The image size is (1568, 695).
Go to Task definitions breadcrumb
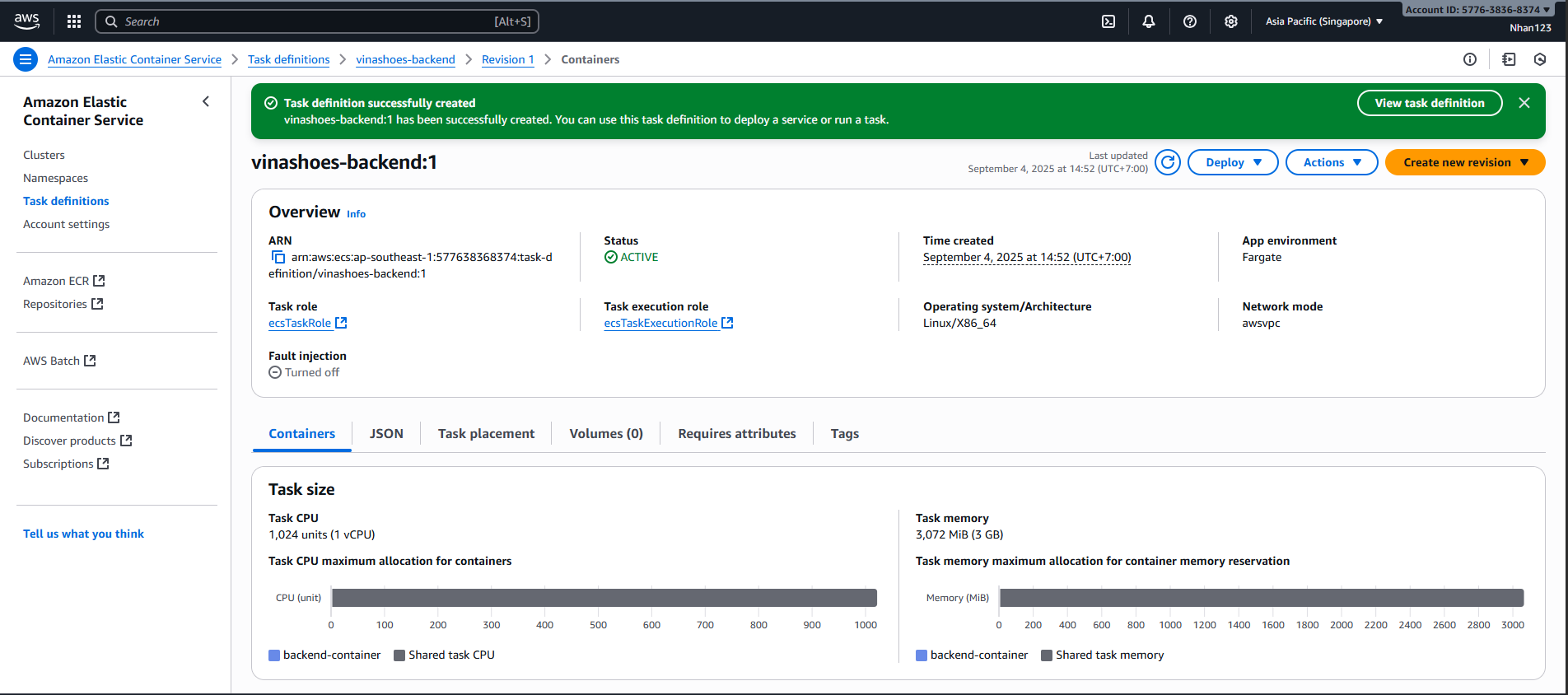point(288,59)
